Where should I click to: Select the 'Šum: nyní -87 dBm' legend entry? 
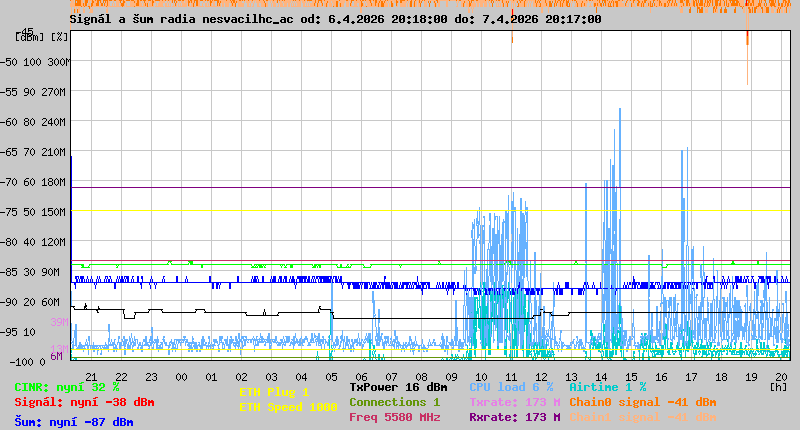pos(74,422)
